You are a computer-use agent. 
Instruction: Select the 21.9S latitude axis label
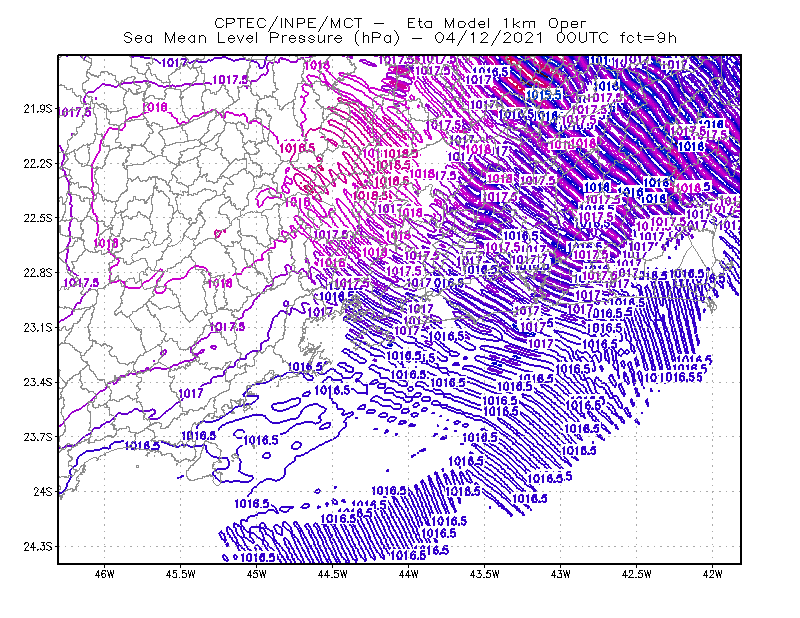[x=38, y=109]
